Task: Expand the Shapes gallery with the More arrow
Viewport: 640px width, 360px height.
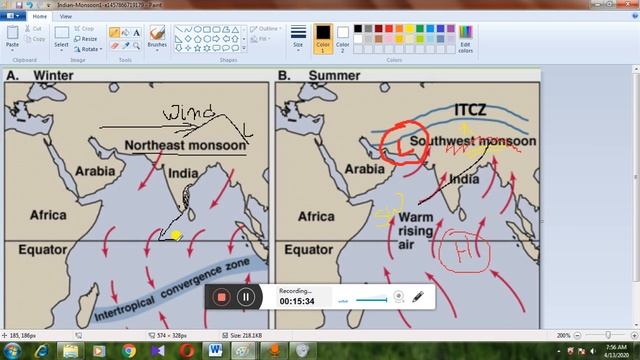Action: click(244, 48)
